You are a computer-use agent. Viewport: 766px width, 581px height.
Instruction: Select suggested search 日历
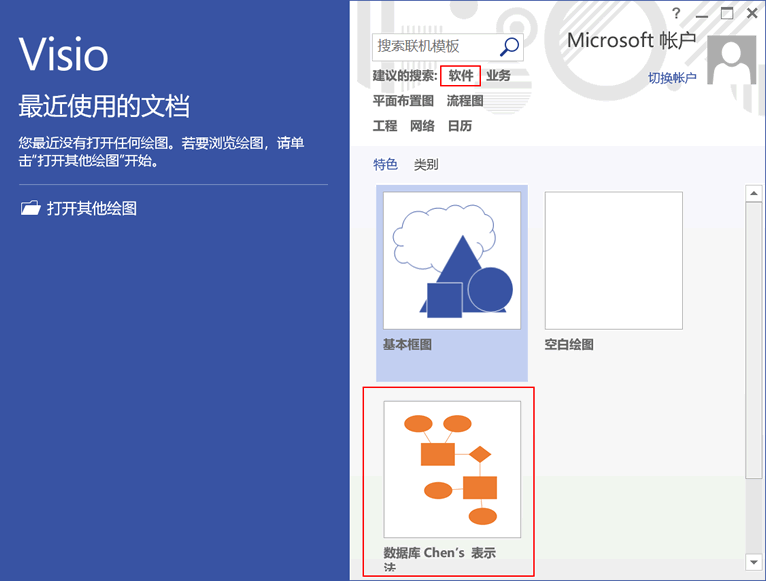click(460, 126)
